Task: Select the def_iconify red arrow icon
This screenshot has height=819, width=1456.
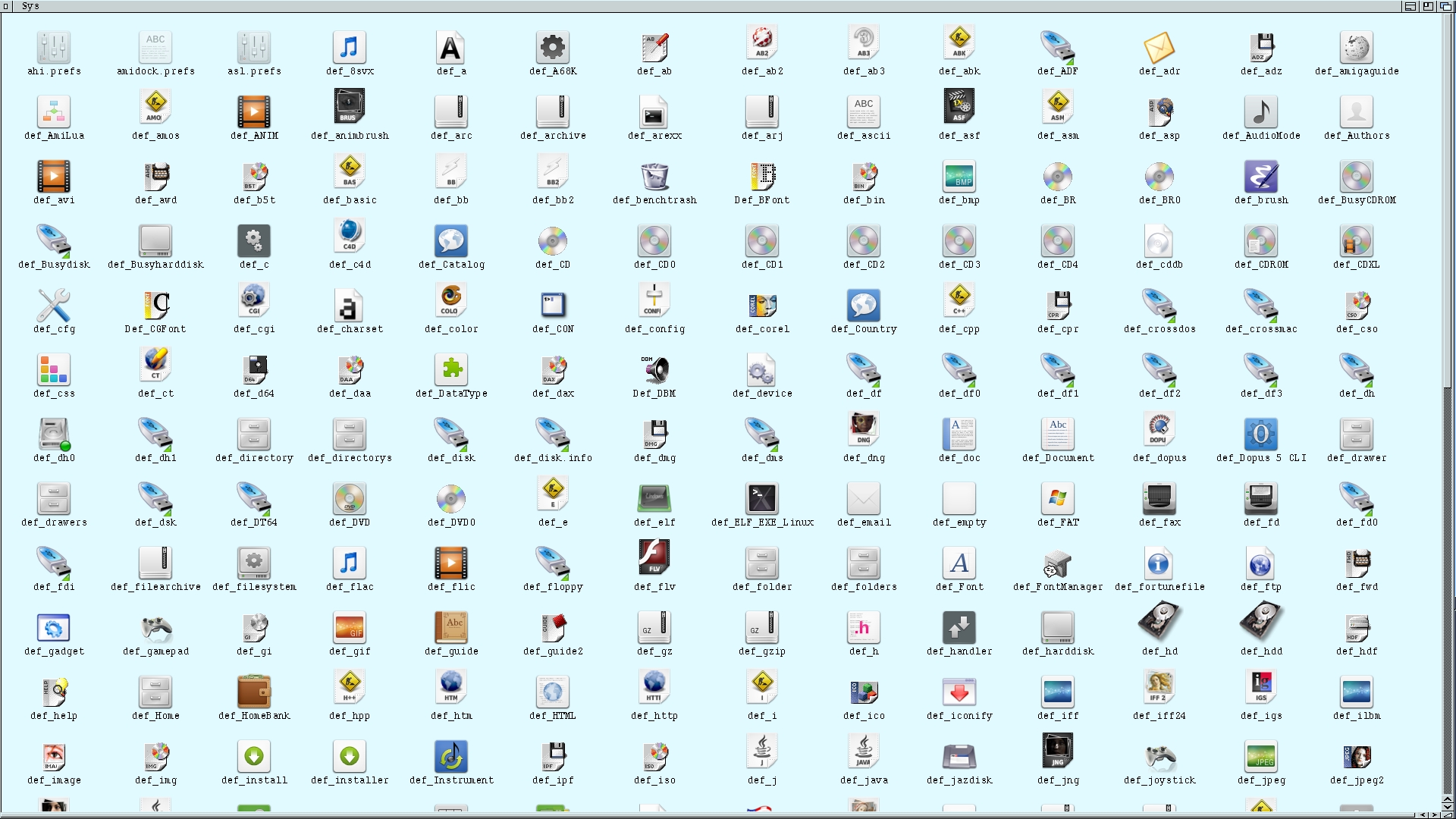Action: [959, 692]
